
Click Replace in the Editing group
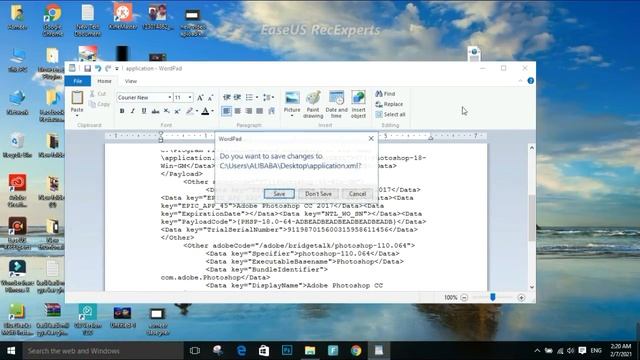click(389, 104)
